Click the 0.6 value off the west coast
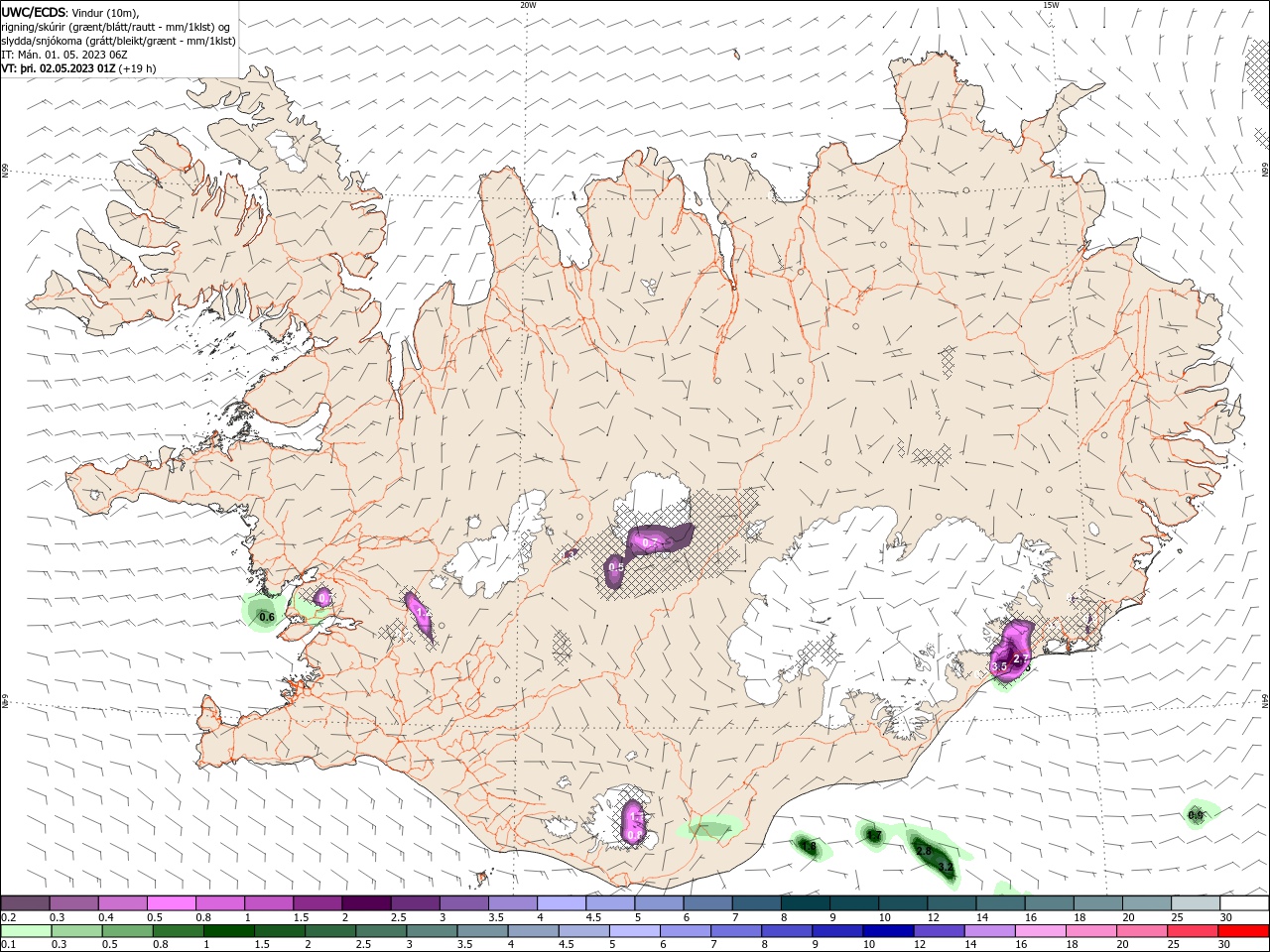The image size is (1270, 952). (x=266, y=617)
